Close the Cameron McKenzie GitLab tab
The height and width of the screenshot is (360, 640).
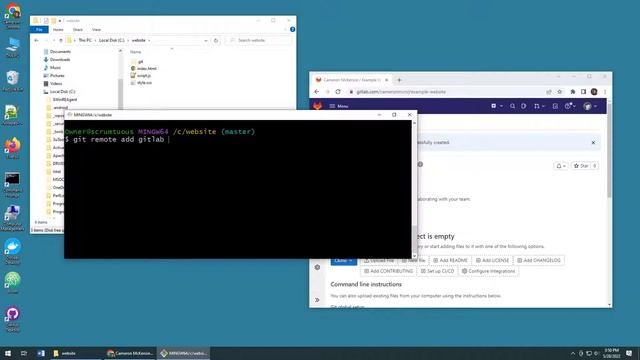click(386, 80)
